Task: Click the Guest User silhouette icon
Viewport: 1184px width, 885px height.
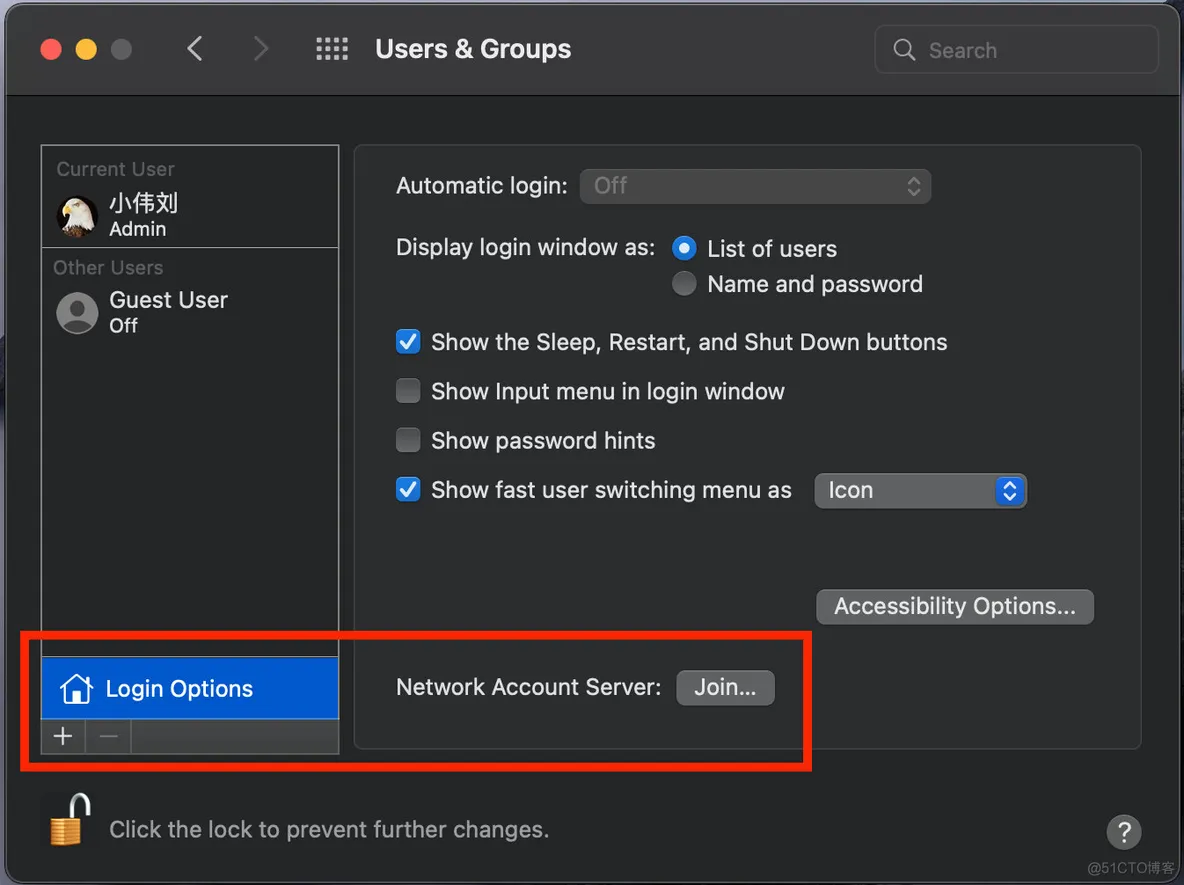Action: click(x=77, y=313)
